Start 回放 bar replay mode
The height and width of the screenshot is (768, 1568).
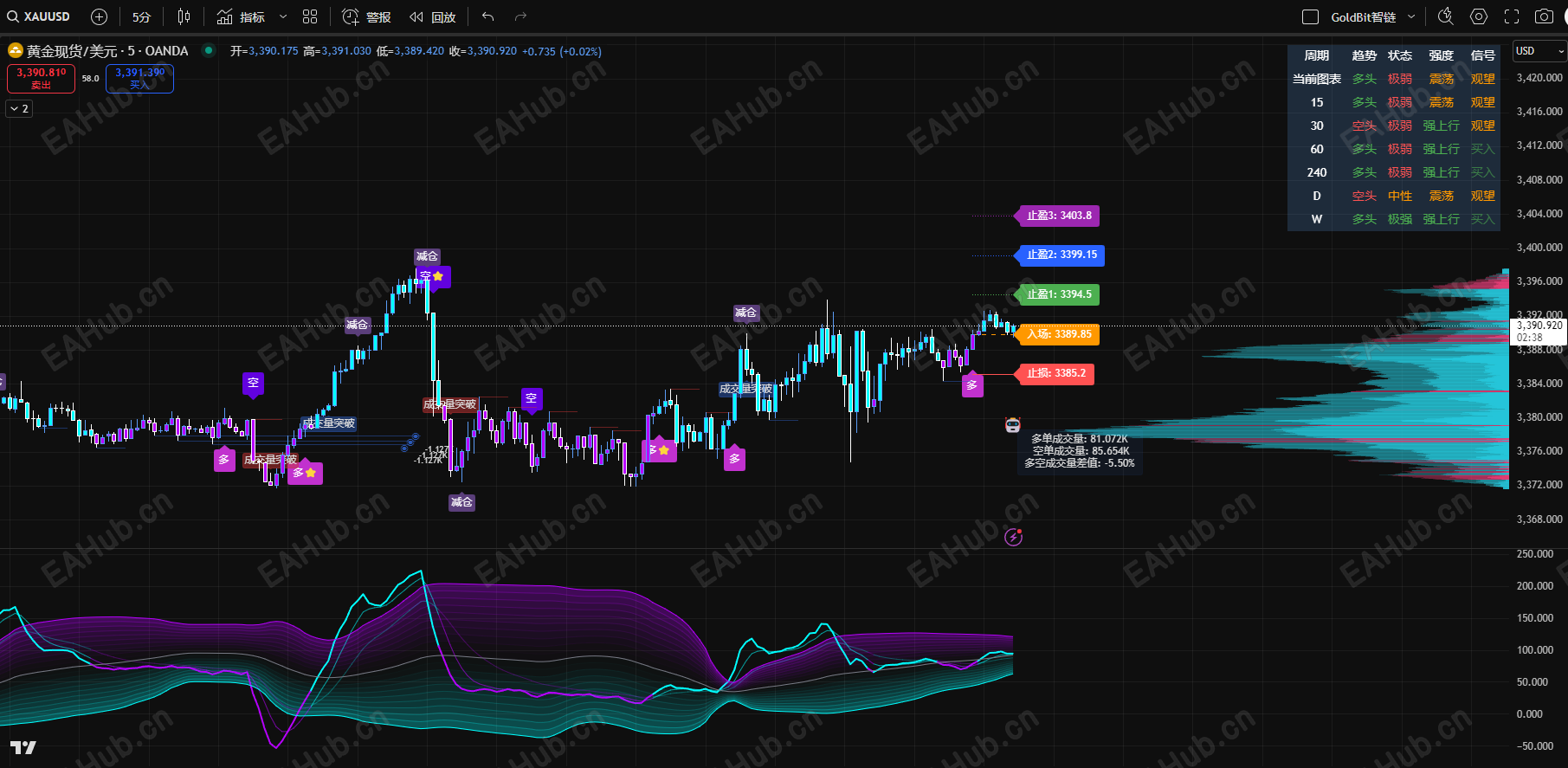433,16
